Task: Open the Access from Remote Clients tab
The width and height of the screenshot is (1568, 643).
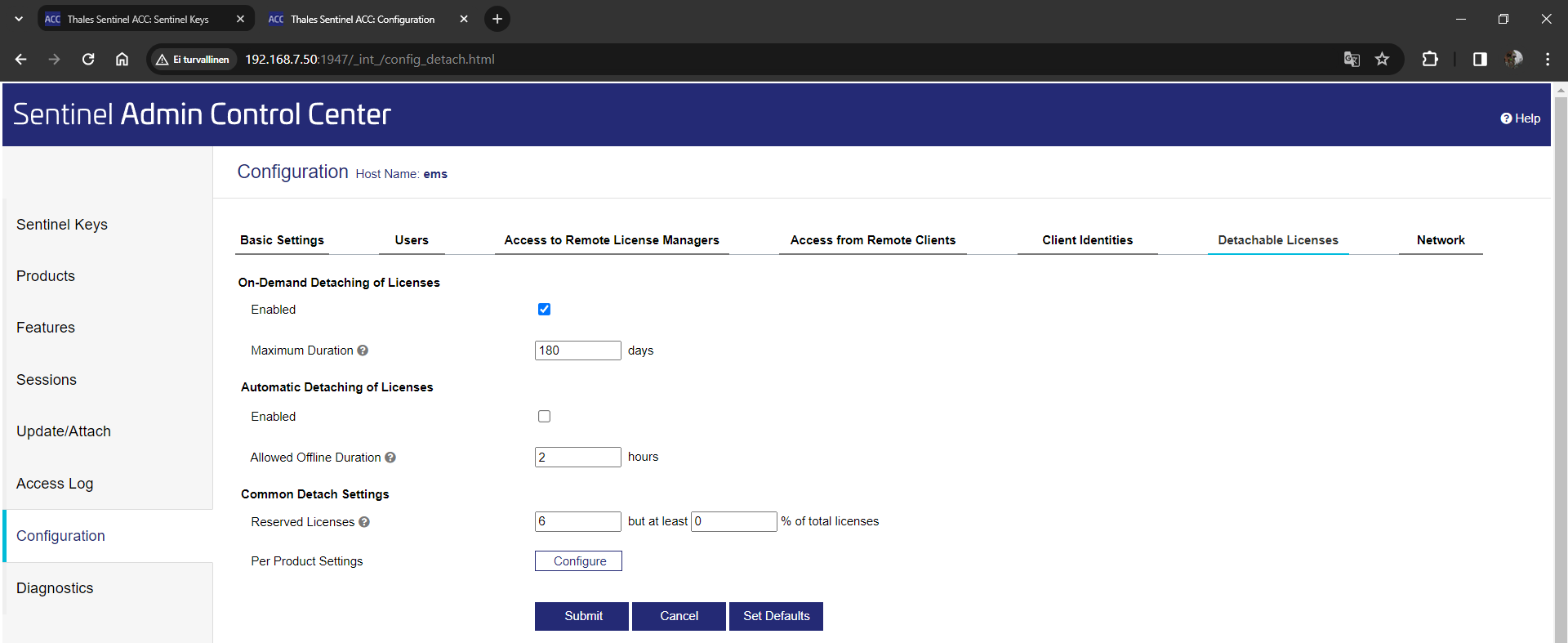Action: coord(872,240)
